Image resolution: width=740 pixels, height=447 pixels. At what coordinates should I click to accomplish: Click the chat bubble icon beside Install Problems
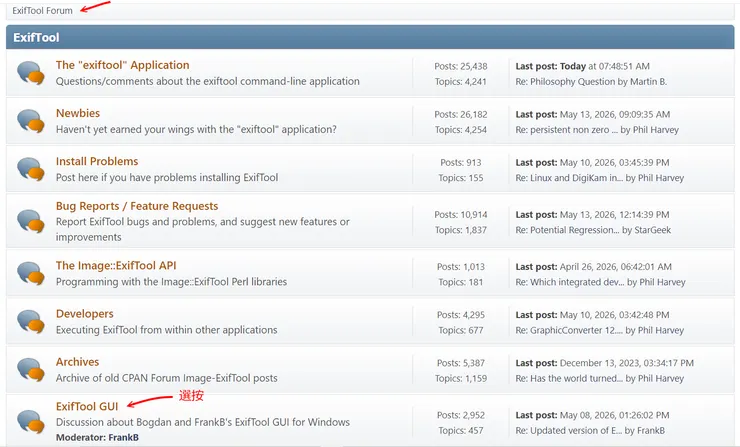(x=31, y=169)
